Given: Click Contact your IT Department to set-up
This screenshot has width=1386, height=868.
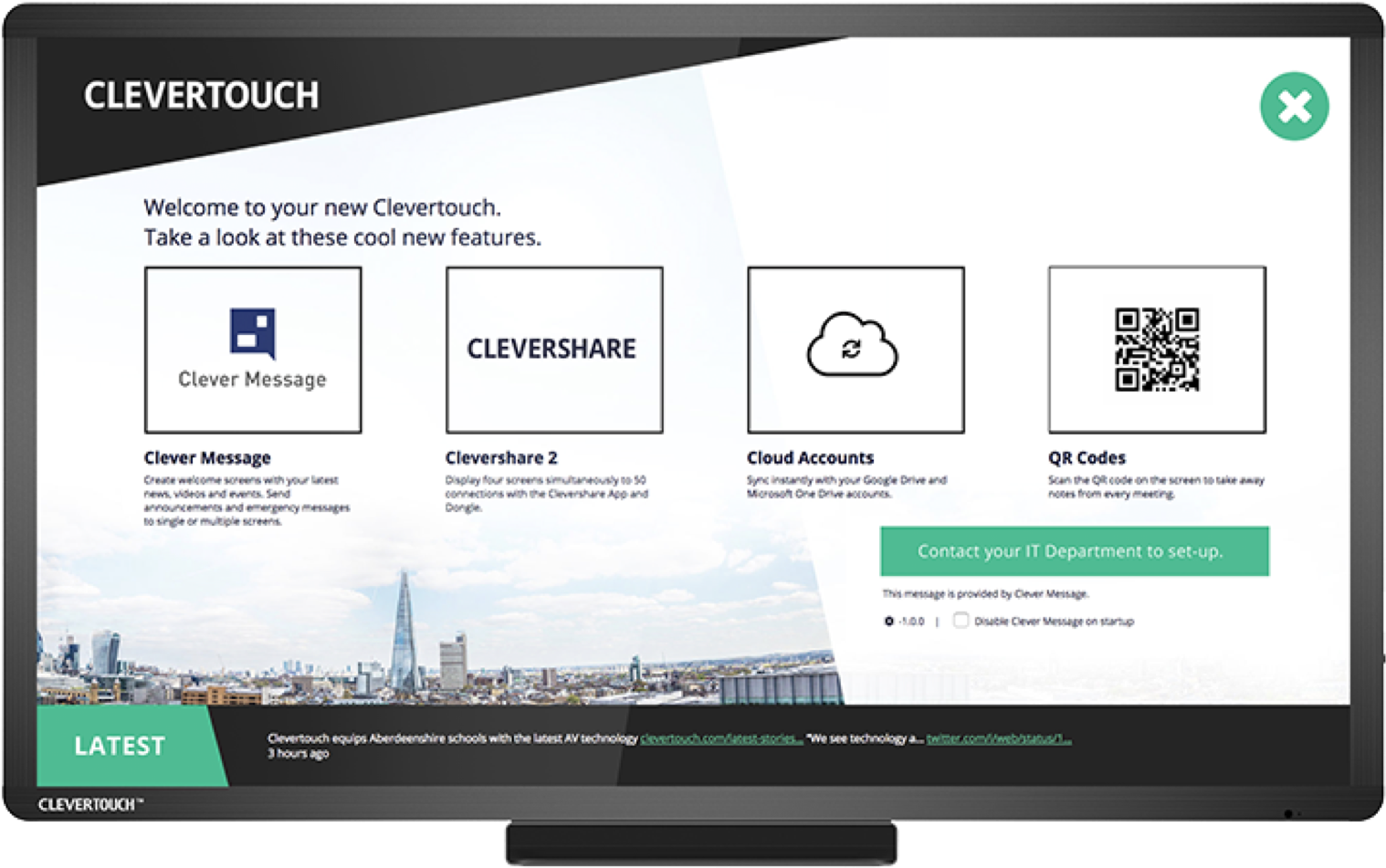Looking at the screenshot, I should click(1074, 551).
